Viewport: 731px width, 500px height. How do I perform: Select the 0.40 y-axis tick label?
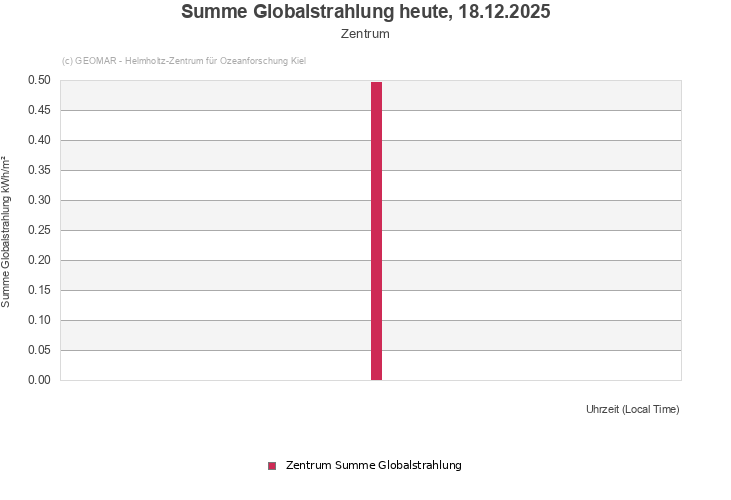click(39, 140)
